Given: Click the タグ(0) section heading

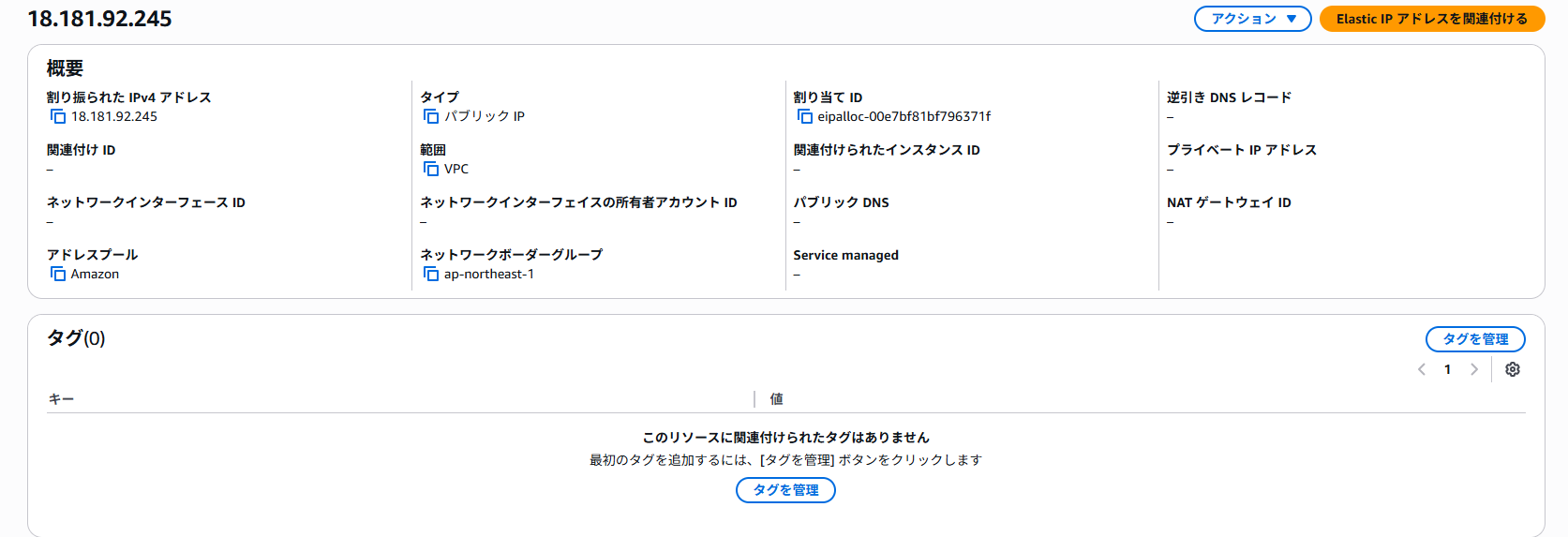Looking at the screenshot, I should pos(76,338).
